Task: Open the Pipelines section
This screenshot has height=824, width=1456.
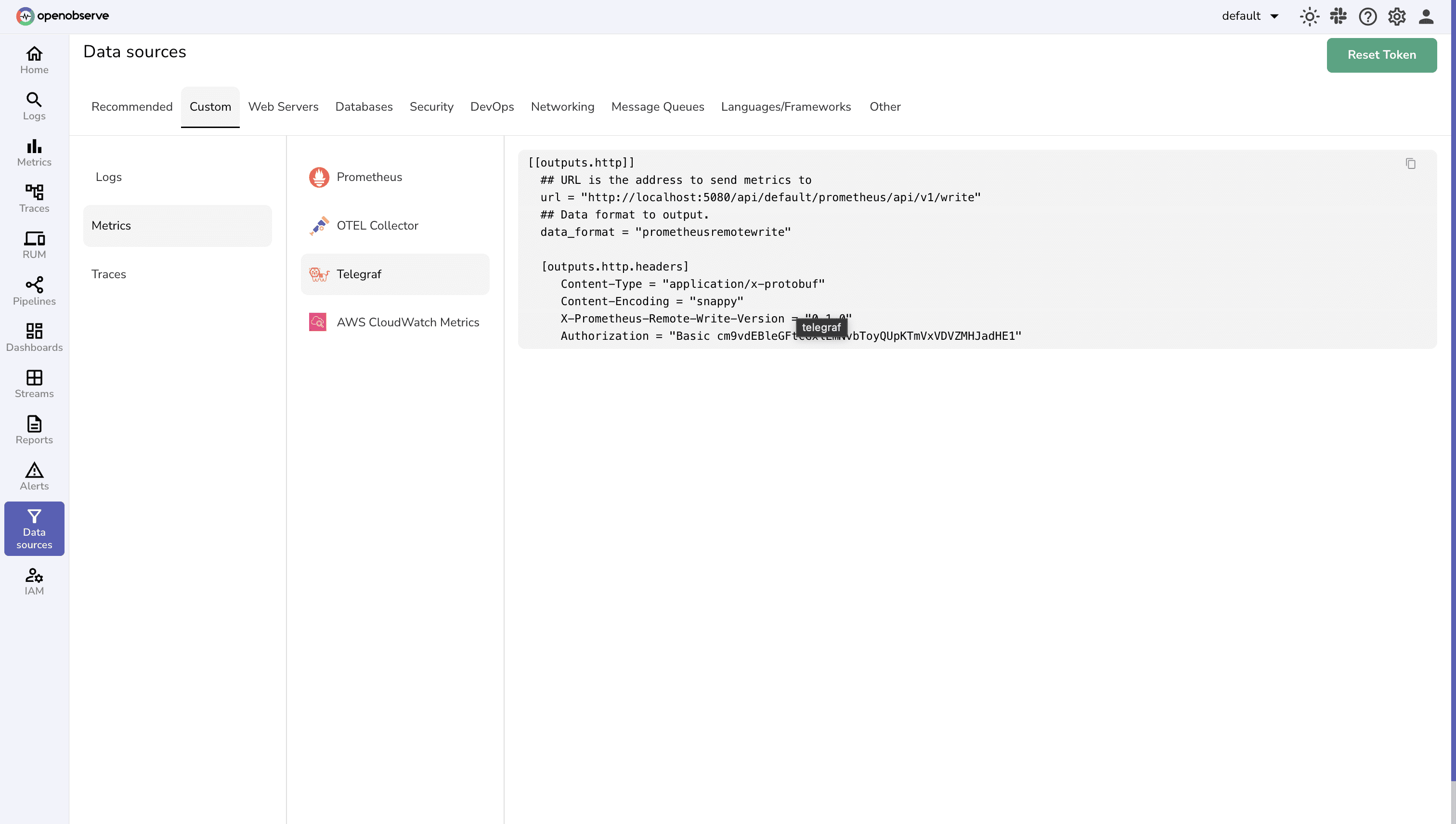Action: tap(34, 290)
